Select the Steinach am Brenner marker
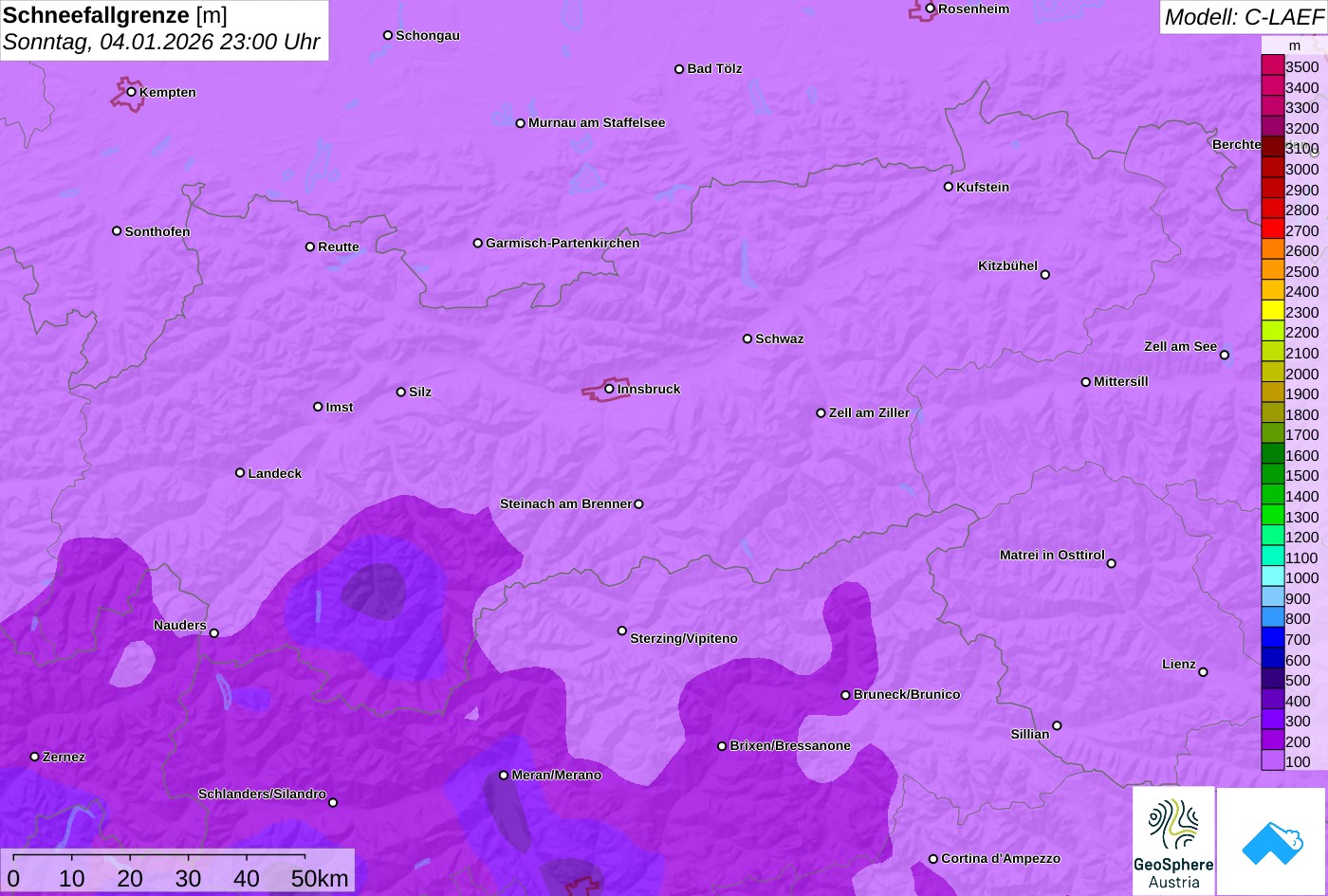Viewport: 1328px width, 896px height. coord(638,504)
